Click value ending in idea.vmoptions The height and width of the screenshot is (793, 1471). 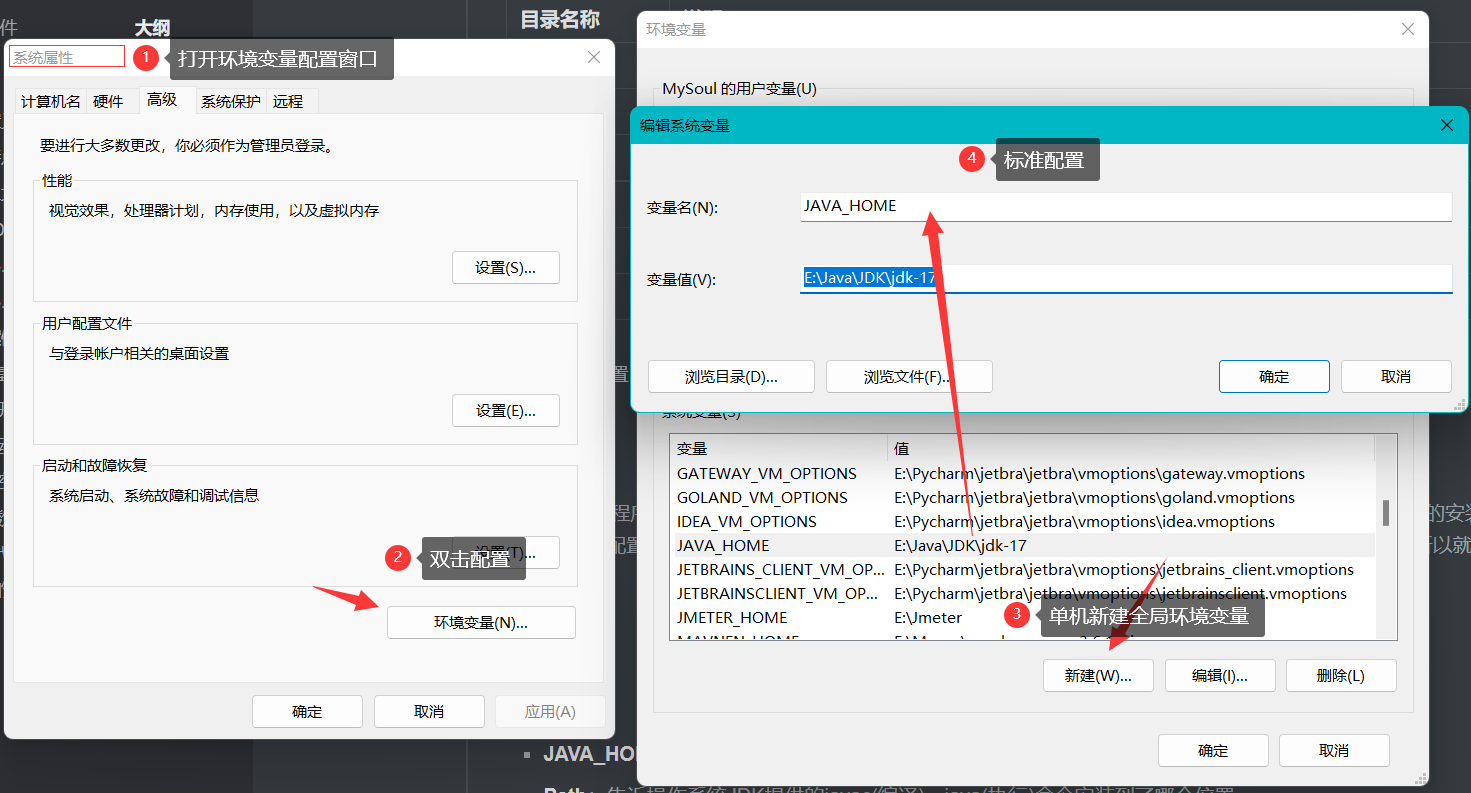click(x=1085, y=521)
